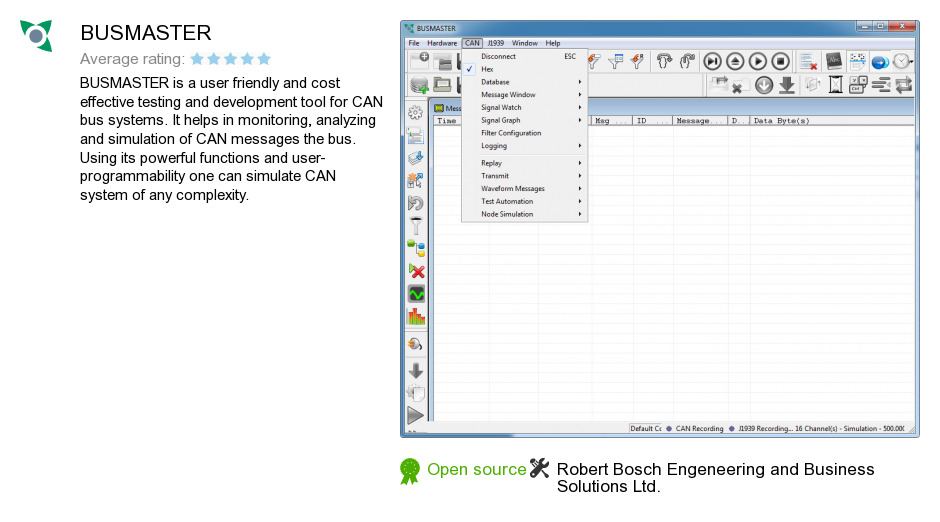Expand the Node Simulation submenu

pyautogui.click(x=524, y=214)
